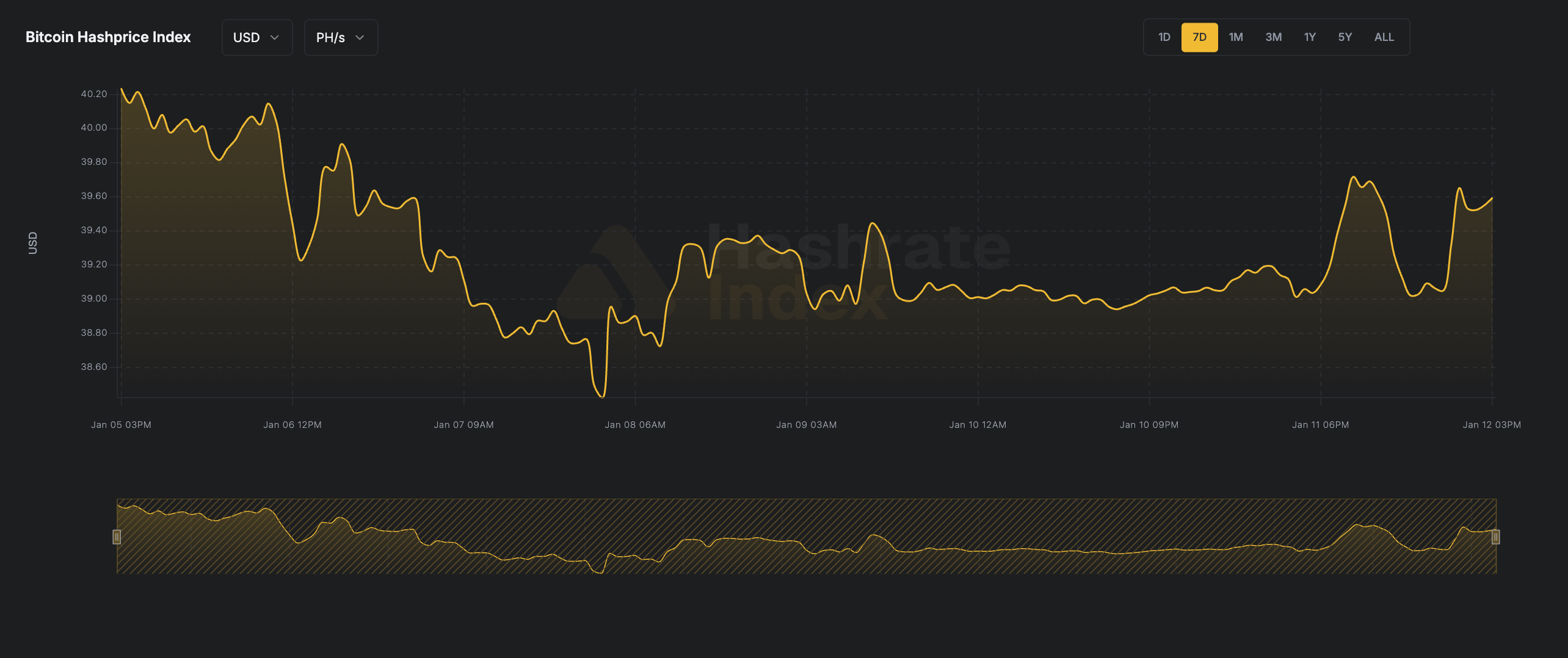Click the chevron next to USD

(x=276, y=37)
